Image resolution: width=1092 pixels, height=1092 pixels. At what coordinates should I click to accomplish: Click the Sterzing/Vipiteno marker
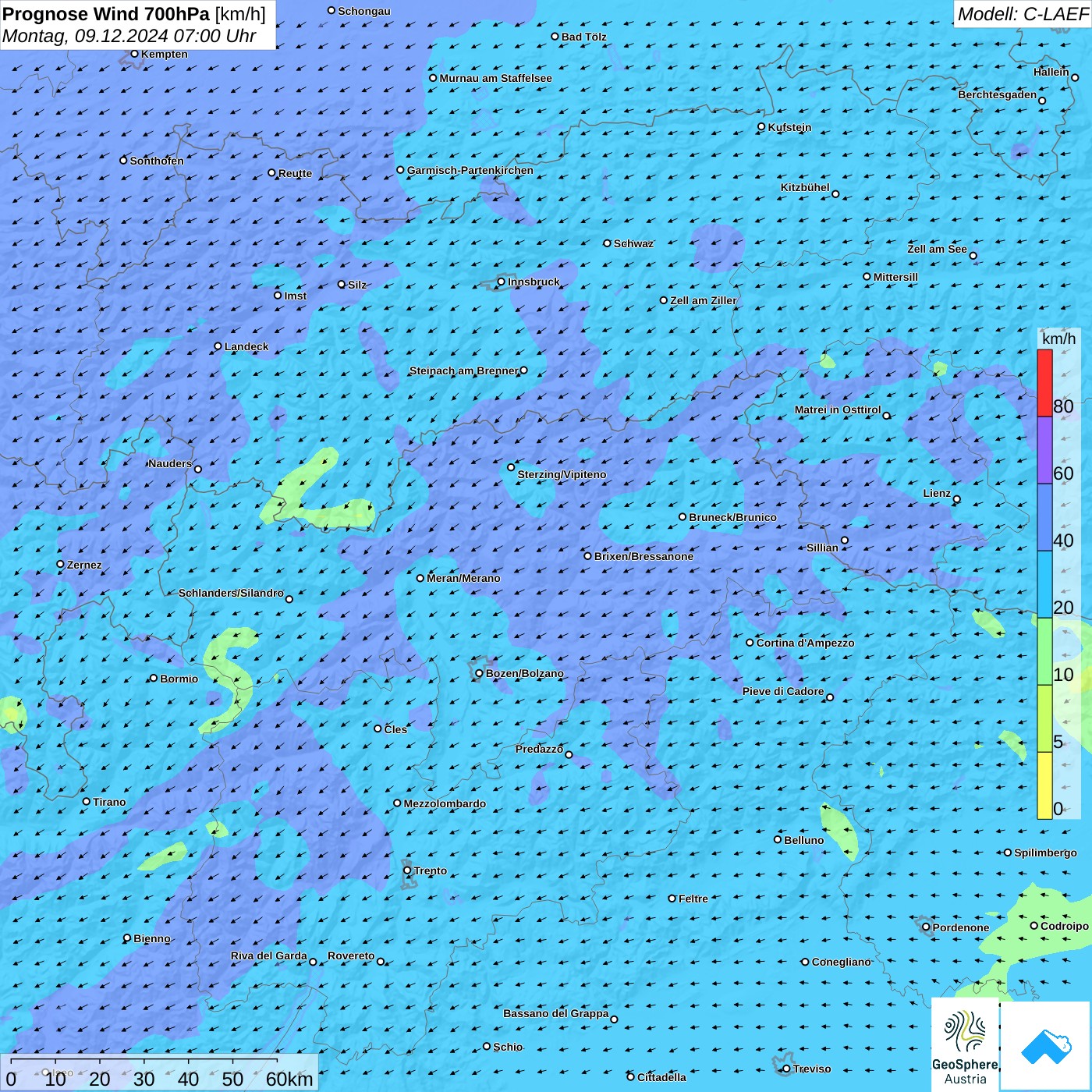(512, 467)
